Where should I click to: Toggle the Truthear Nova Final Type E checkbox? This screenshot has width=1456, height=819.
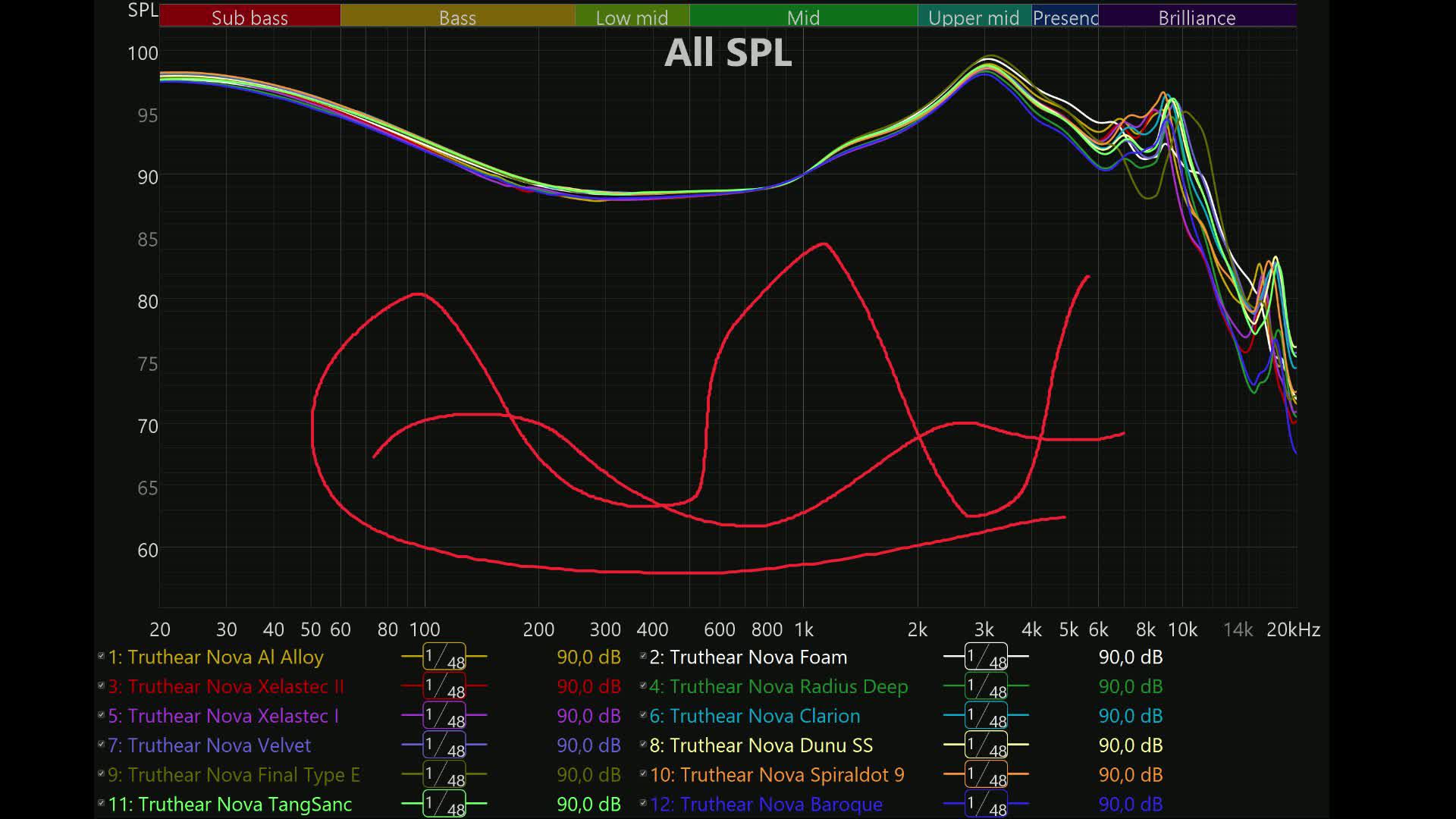pos(101,773)
